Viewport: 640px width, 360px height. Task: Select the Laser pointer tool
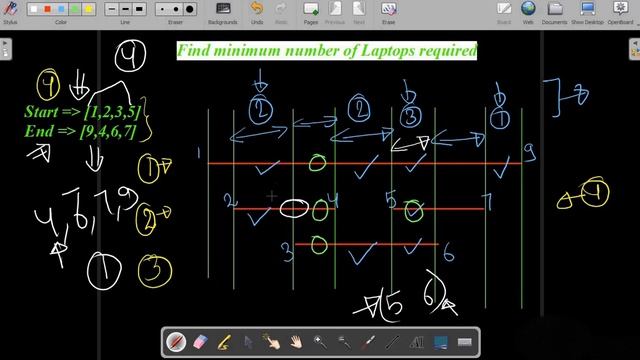pyautogui.click(x=368, y=342)
